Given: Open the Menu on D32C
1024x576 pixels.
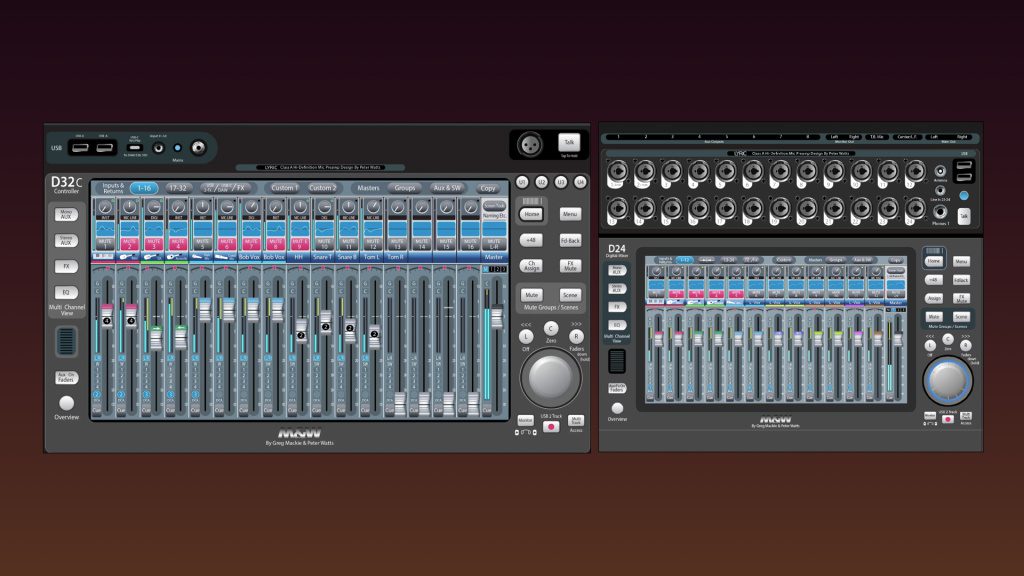Looking at the screenshot, I should pos(570,214).
